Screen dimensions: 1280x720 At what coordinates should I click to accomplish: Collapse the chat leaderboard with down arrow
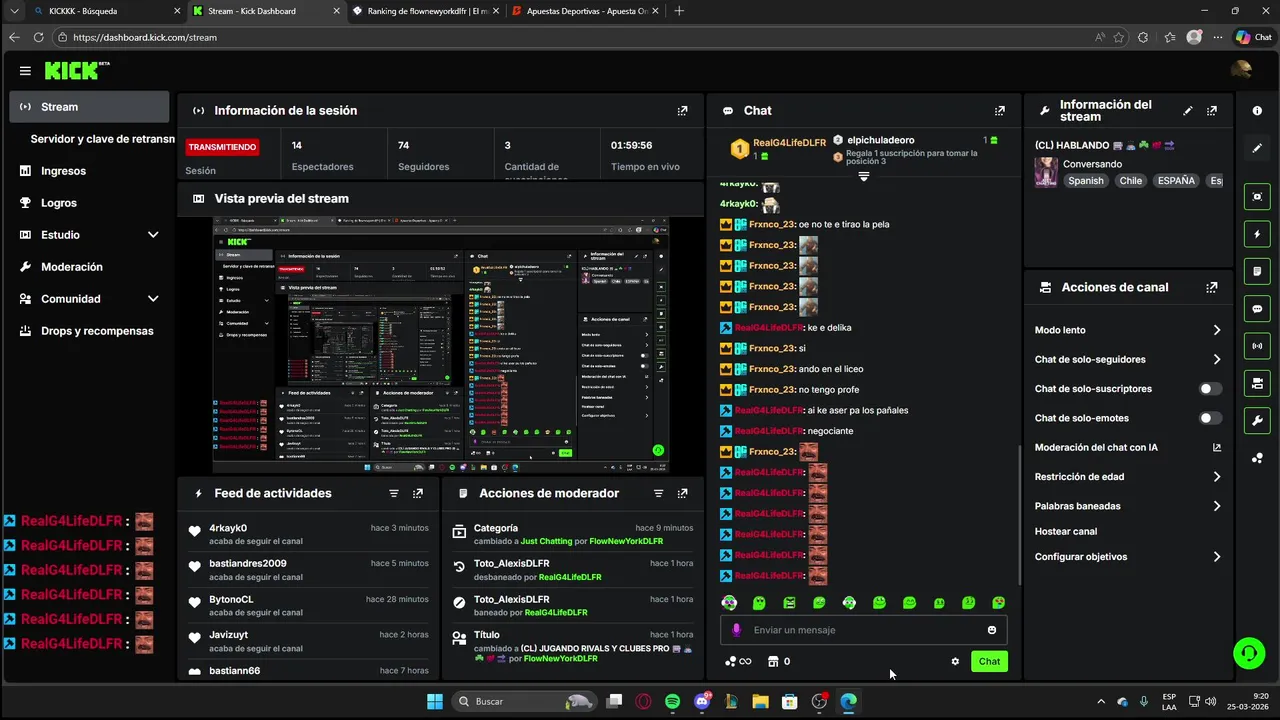tap(864, 176)
